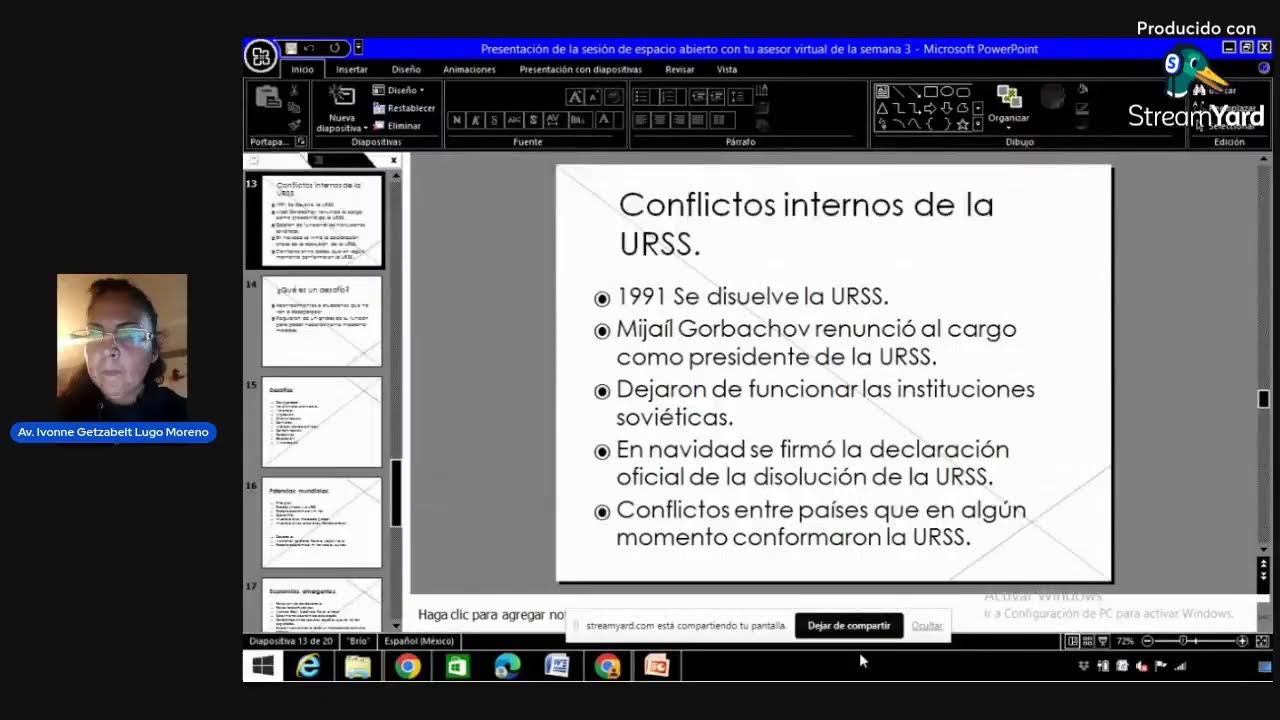Select the star shape in gallery
The width and height of the screenshot is (1280, 720).
pyautogui.click(x=963, y=124)
